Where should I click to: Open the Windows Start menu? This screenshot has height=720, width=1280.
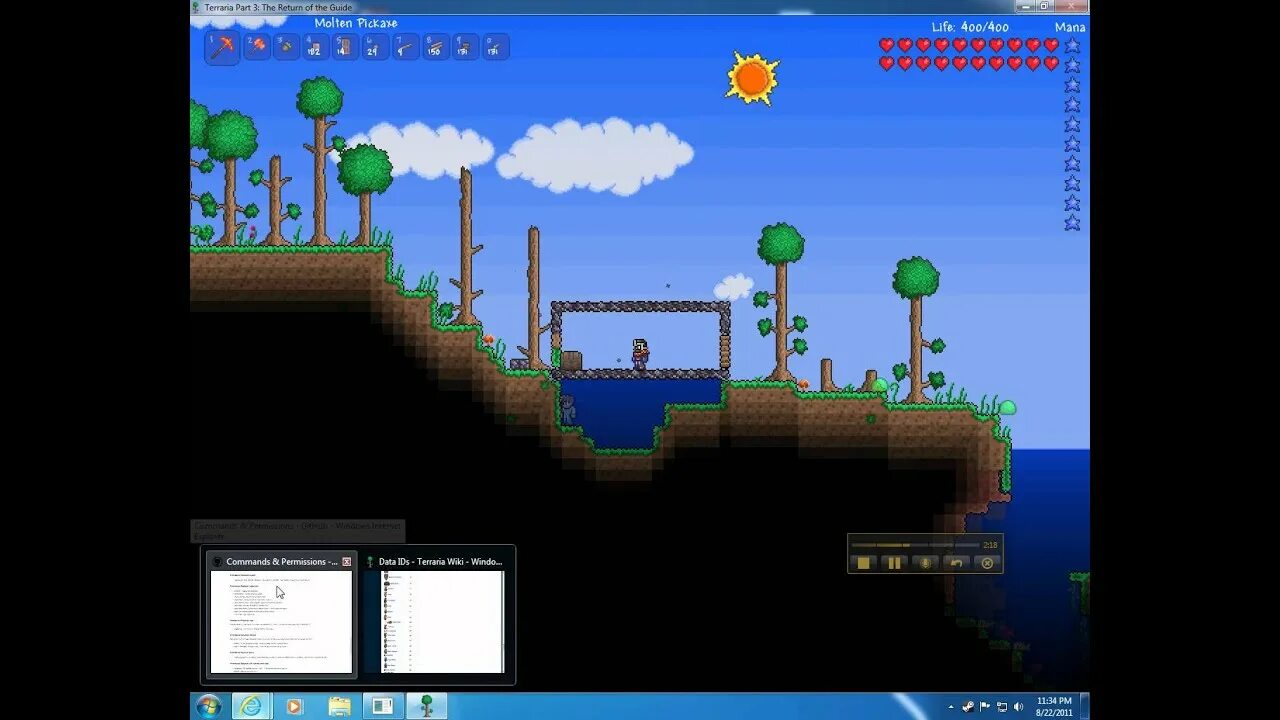[x=209, y=706]
